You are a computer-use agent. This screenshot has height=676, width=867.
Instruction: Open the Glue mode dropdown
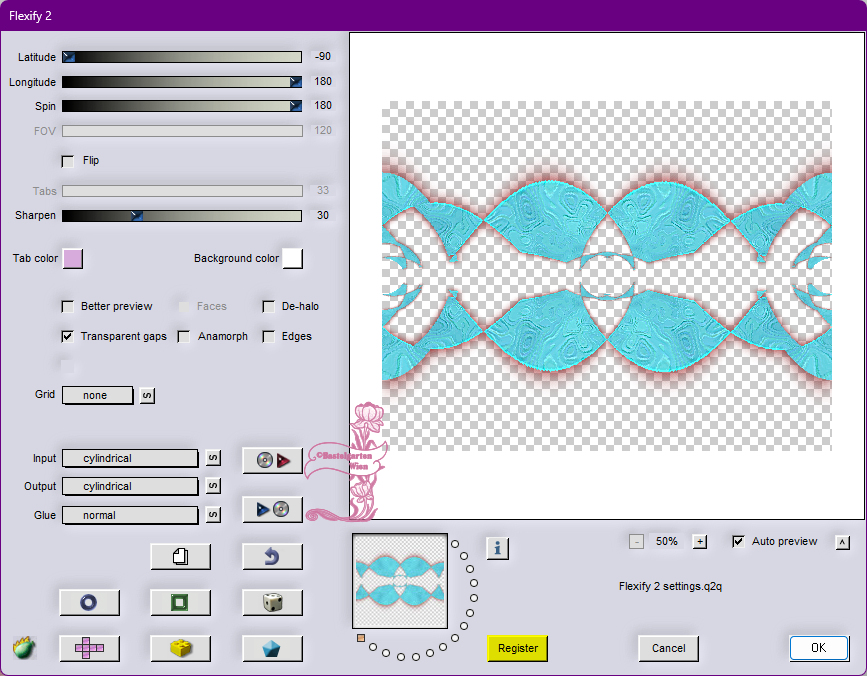click(130, 515)
